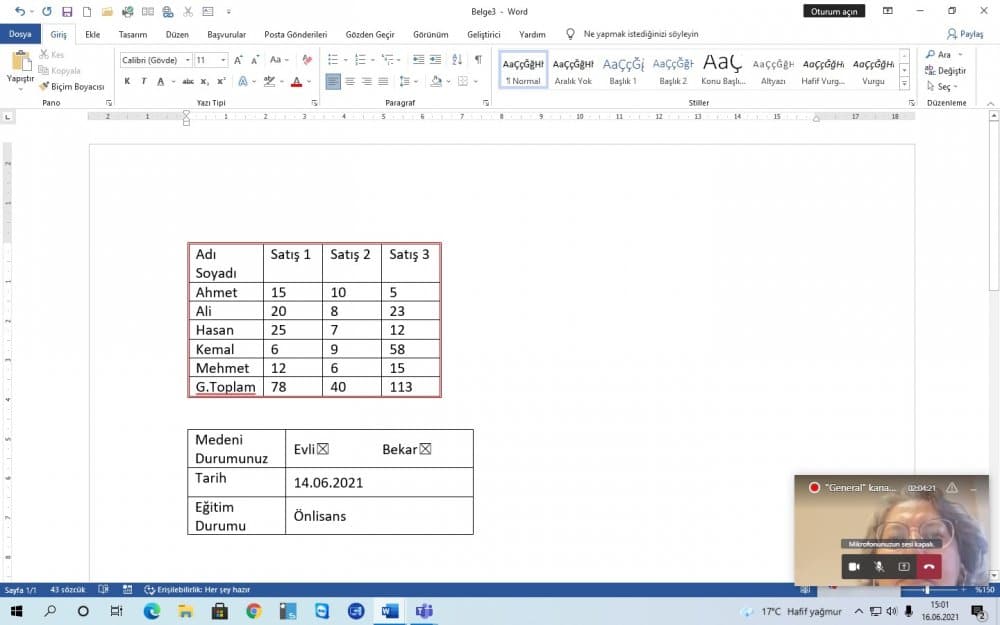This screenshot has height=625, width=1000.
Task: Open the Aa change case dropdown
Action: point(279,60)
